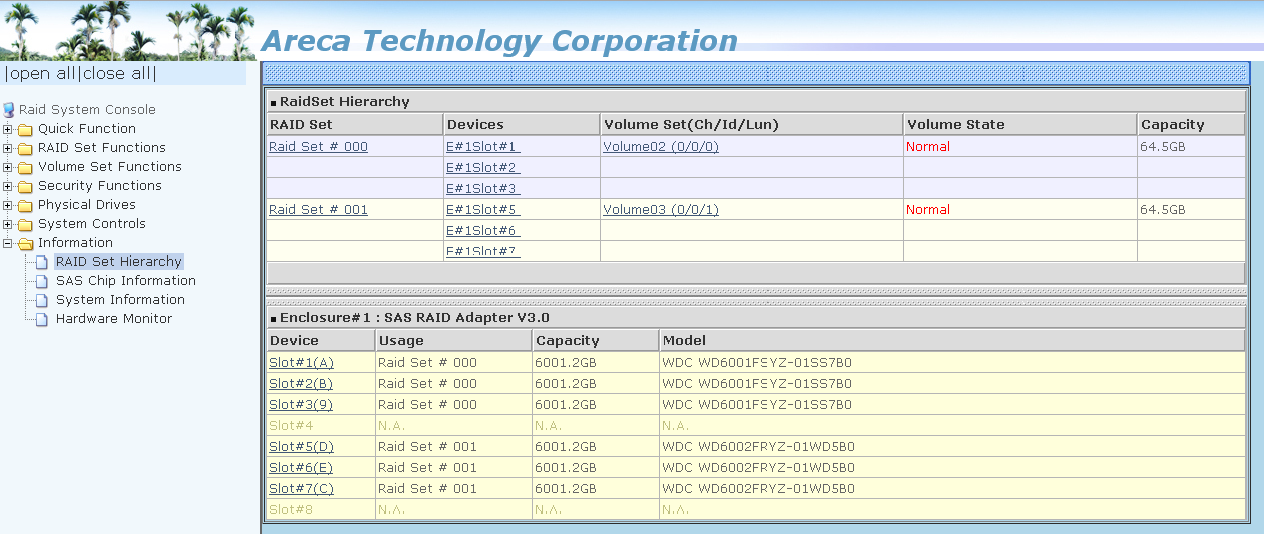Screen dimensions: 1264x534
Task: Open SAS Chip Information page
Action: coord(126,281)
